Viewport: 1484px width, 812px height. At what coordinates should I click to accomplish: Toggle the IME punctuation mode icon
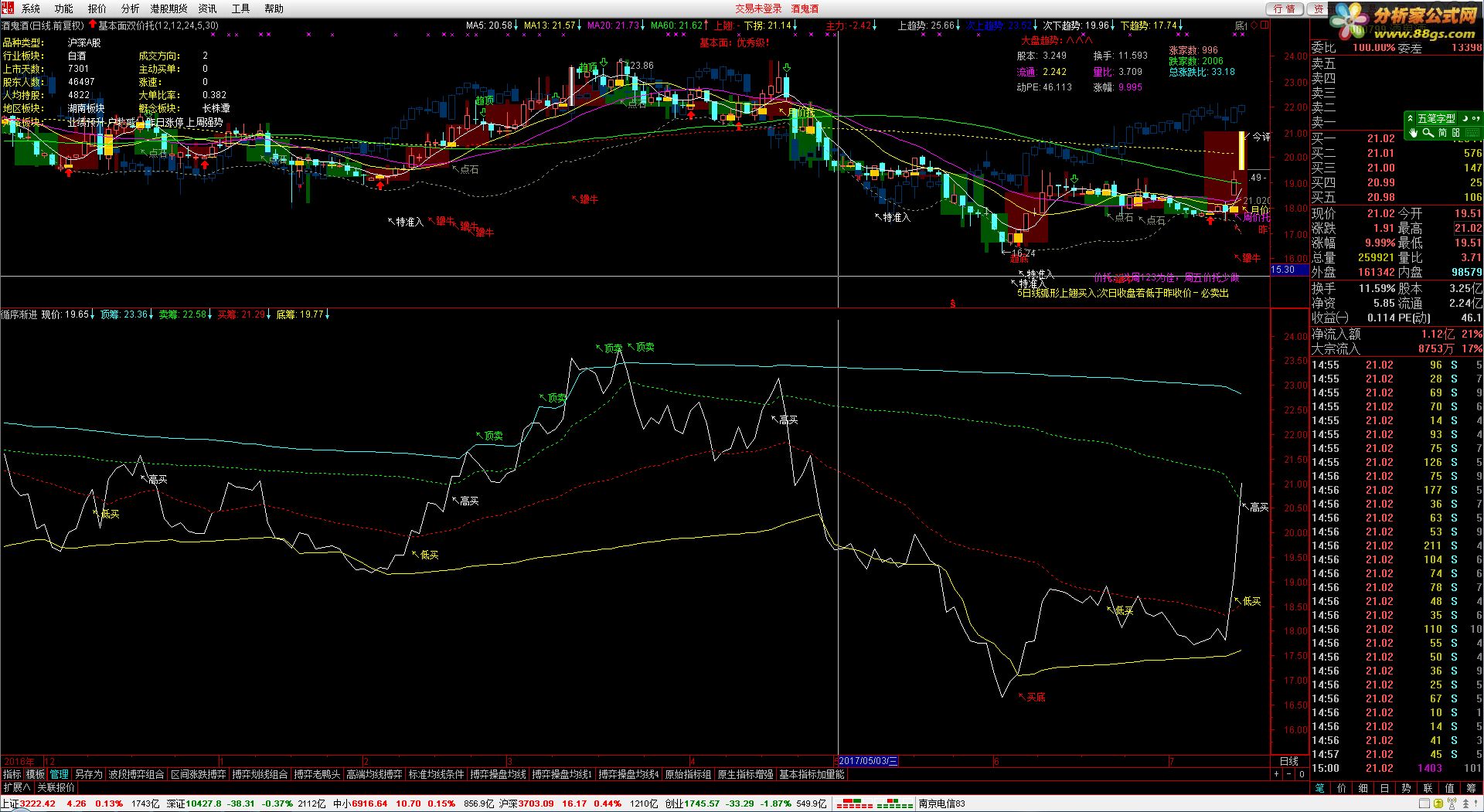1475,118
